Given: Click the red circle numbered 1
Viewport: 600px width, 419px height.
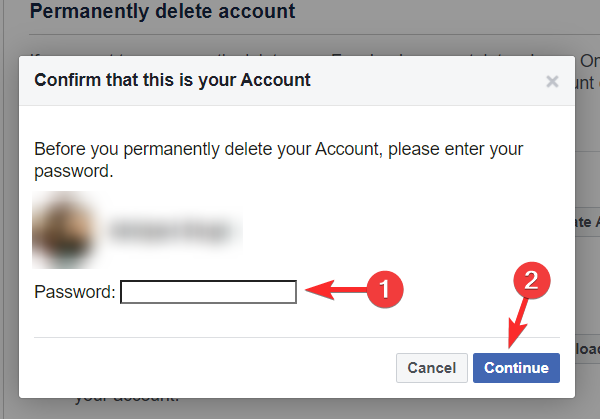Looking at the screenshot, I should 384,290.
